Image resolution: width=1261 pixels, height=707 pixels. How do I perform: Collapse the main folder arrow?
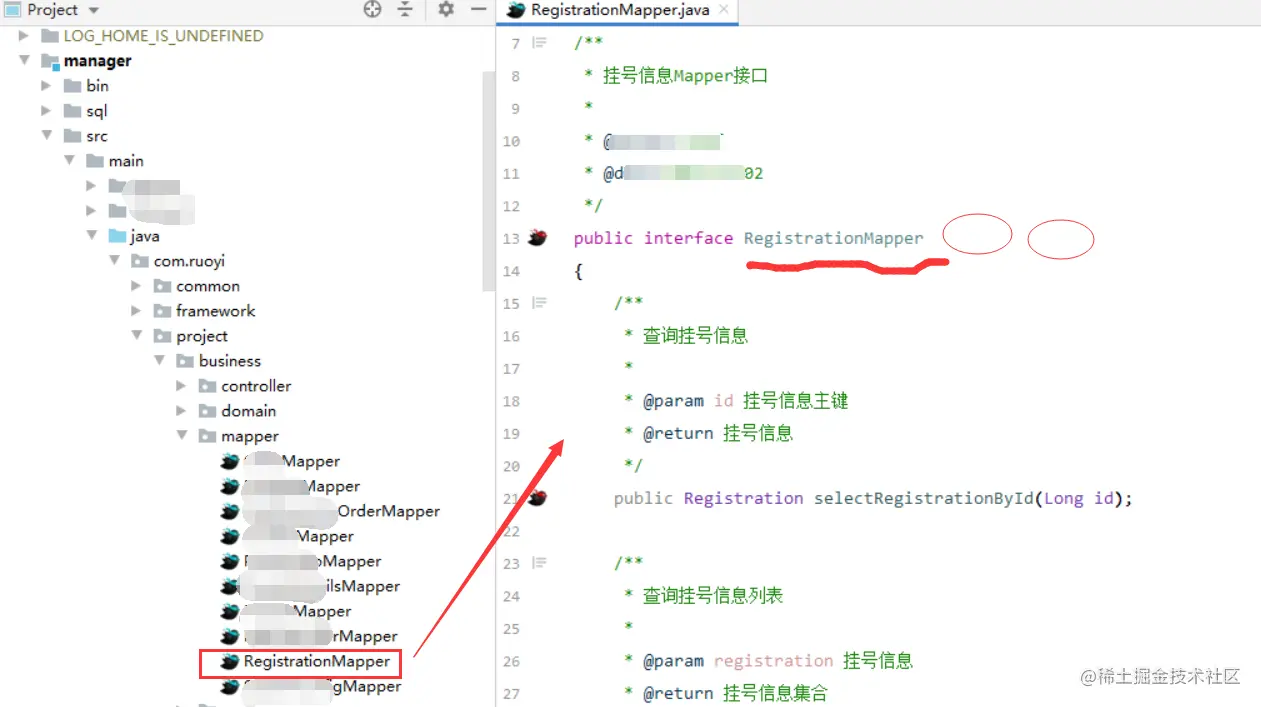[69, 161]
